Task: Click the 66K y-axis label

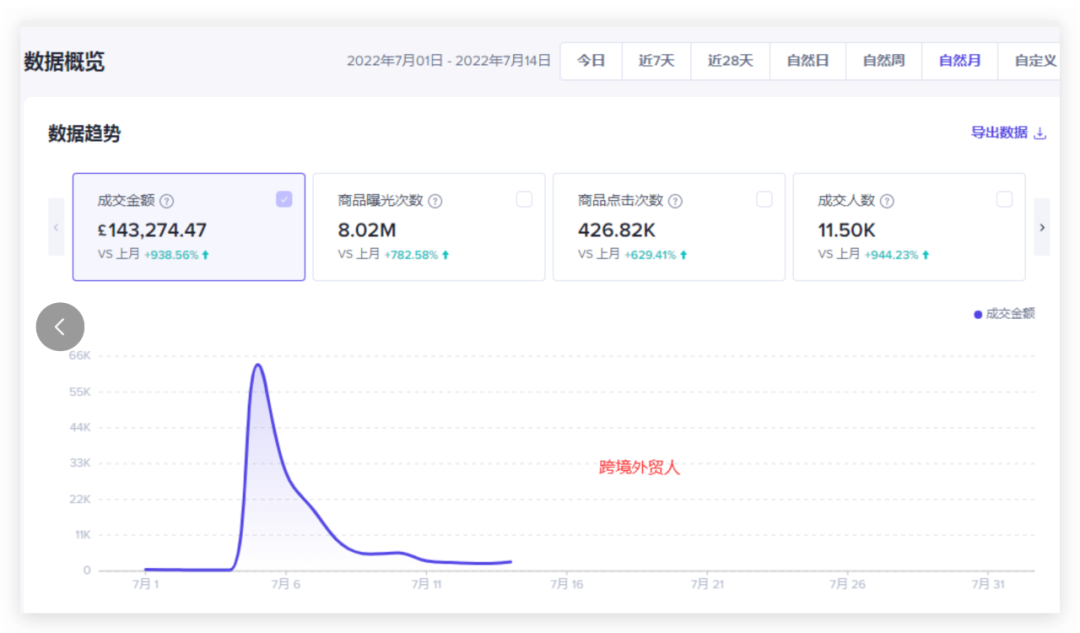Action: (x=80, y=355)
